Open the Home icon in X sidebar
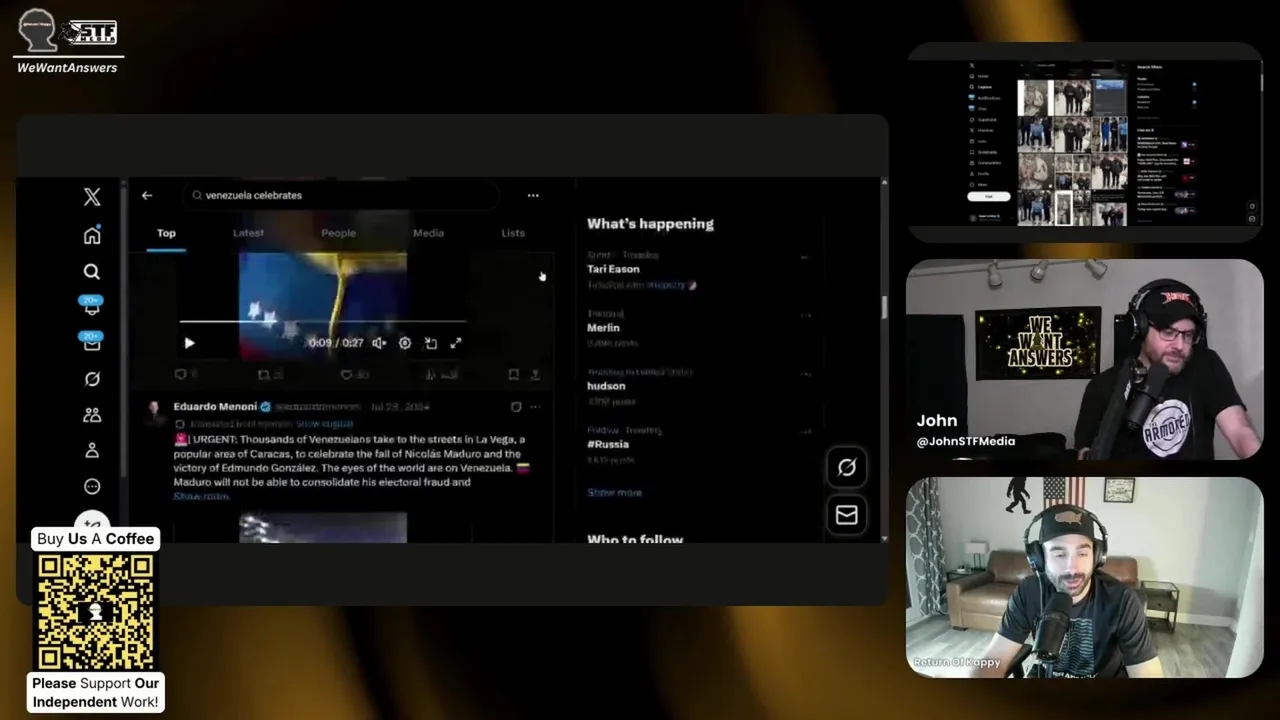 (92, 235)
